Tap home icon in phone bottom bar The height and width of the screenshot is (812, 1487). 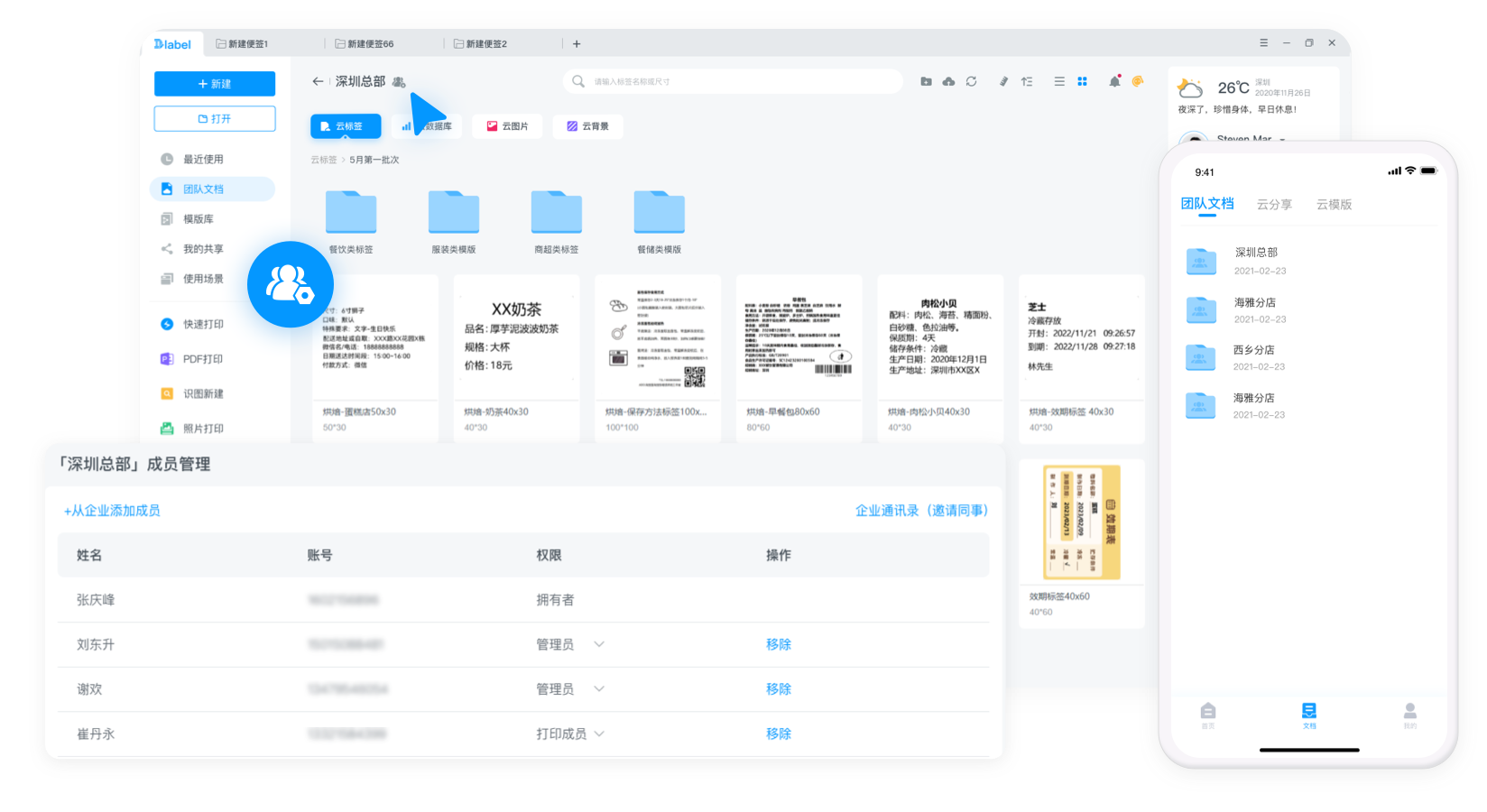1208,715
